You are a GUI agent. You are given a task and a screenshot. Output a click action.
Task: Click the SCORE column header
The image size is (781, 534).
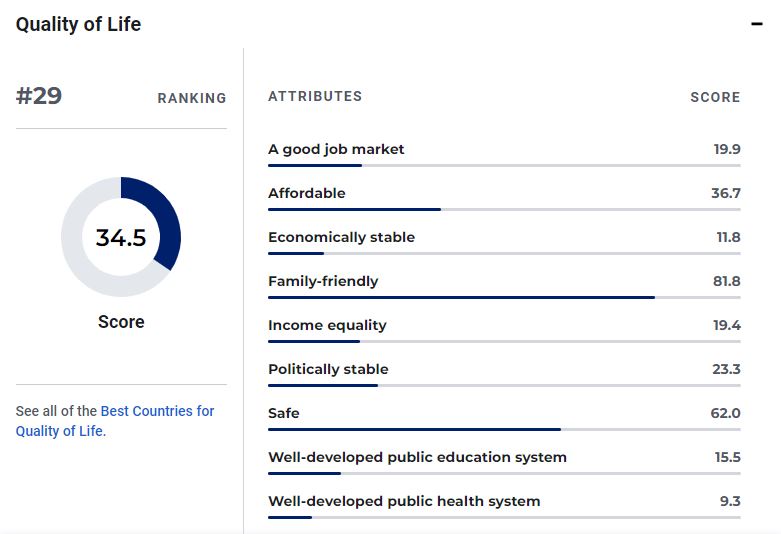(715, 97)
